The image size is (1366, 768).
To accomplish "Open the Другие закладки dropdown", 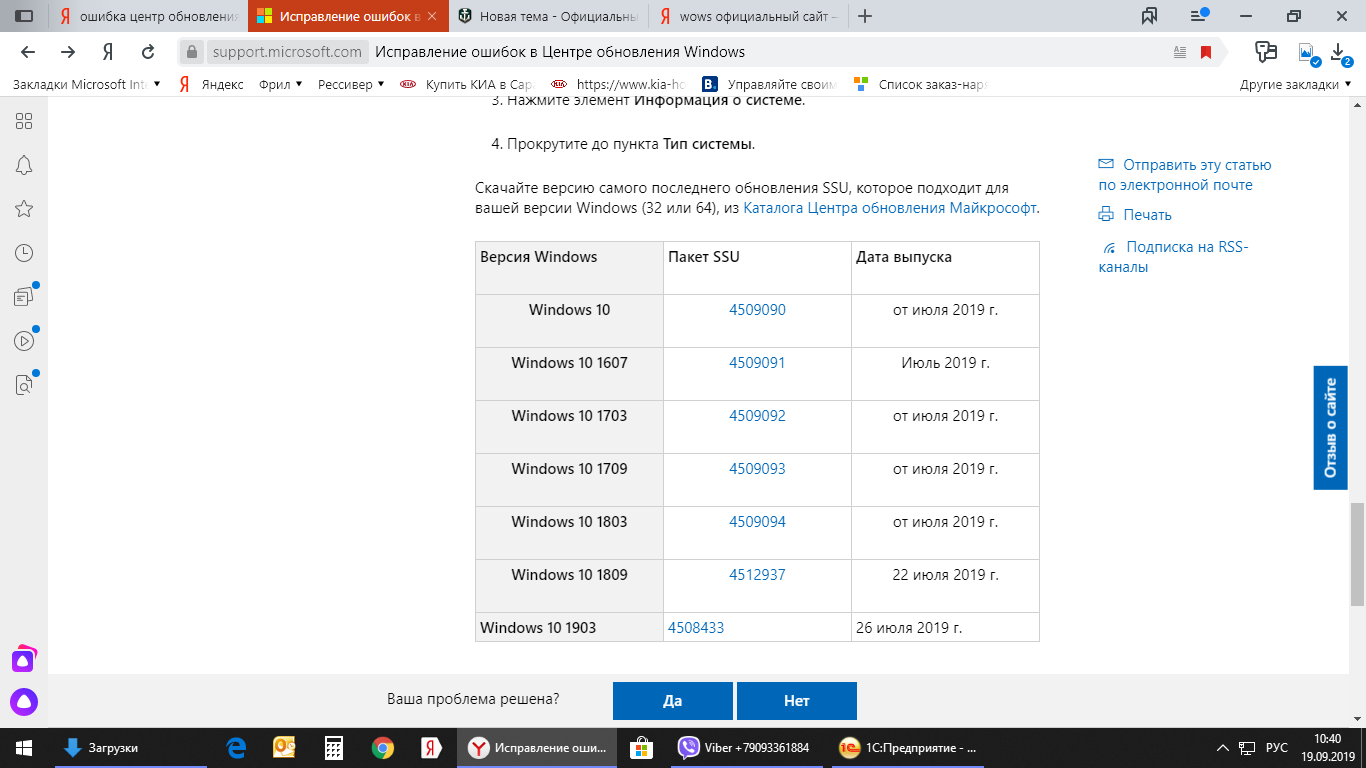I will (1296, 85).
